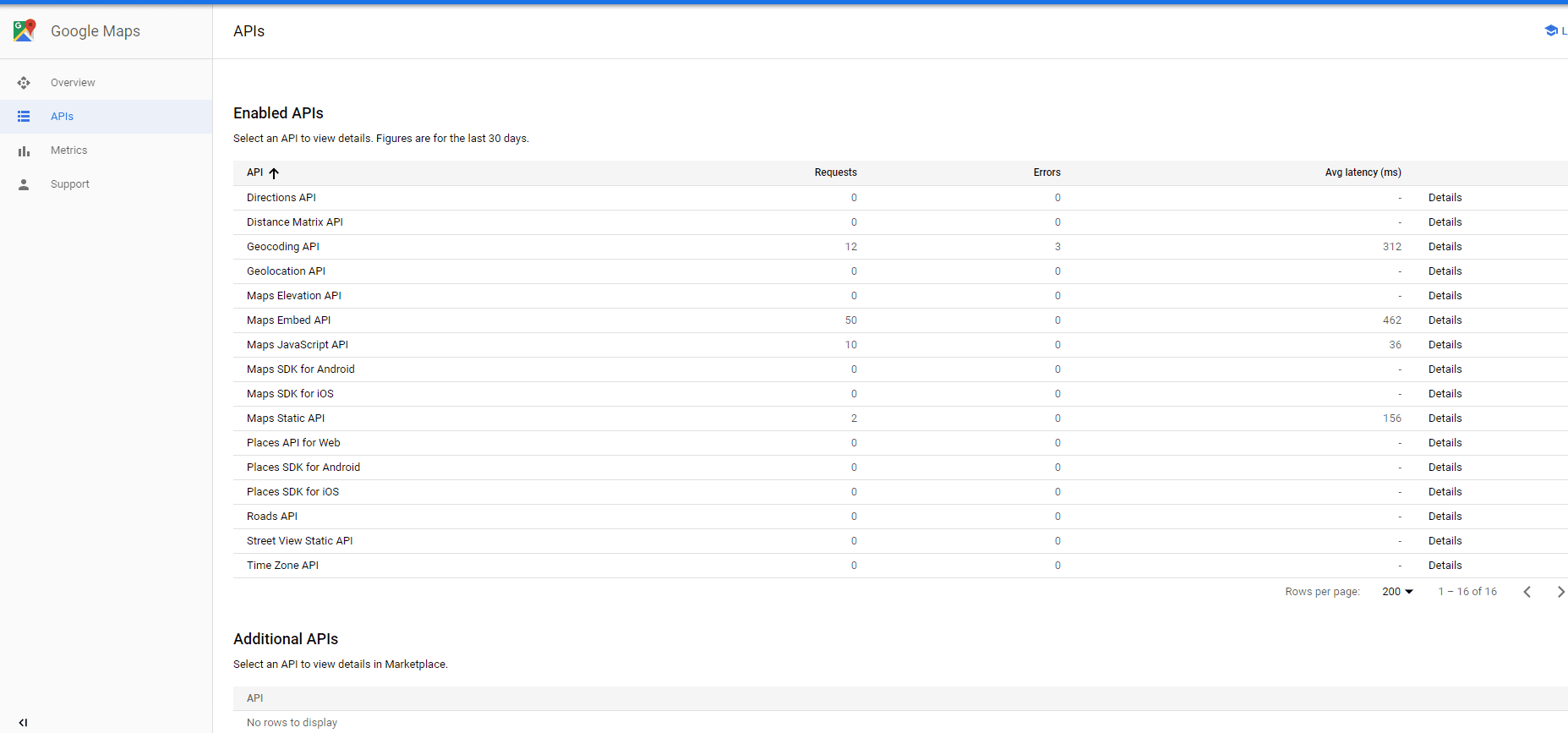Open Details for Geocoding API

1445,247
